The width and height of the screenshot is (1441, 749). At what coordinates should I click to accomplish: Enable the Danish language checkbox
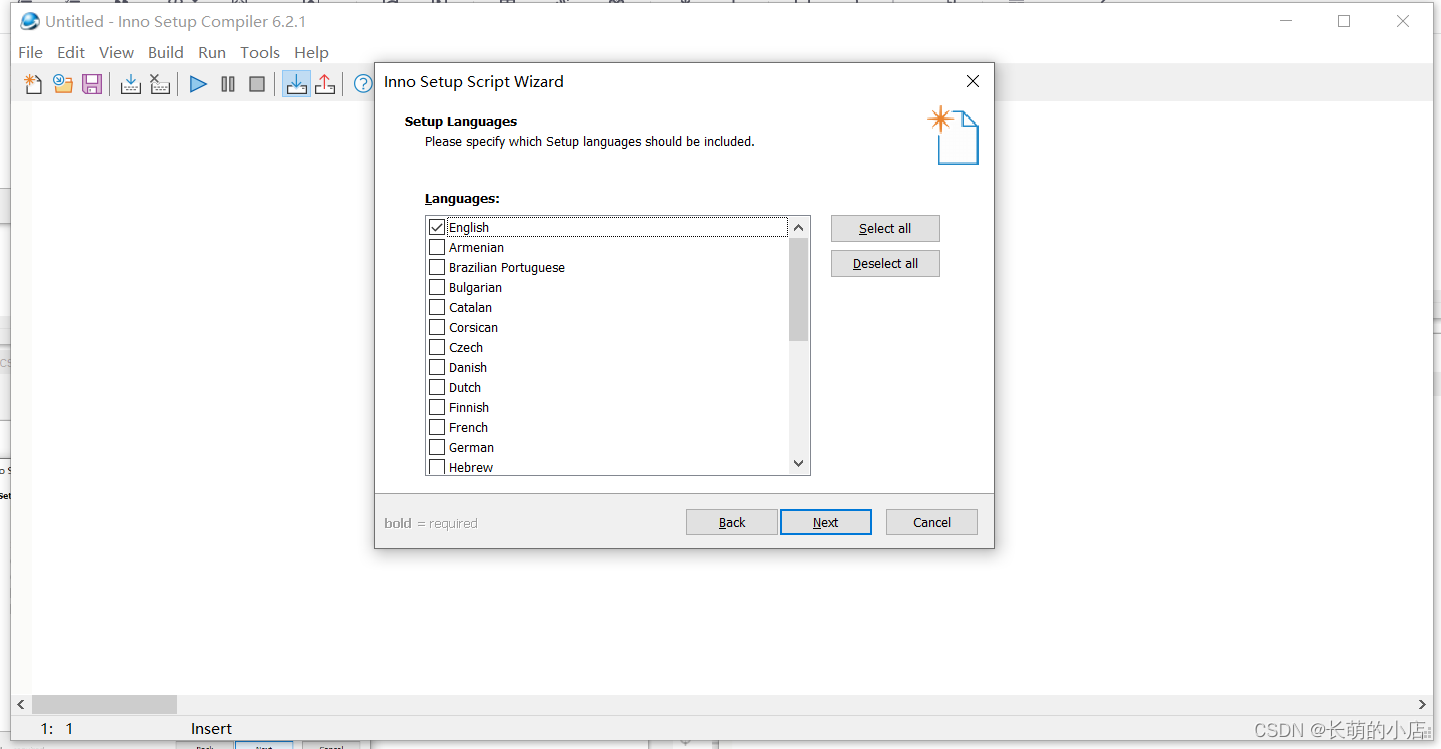(x=437, y=367)
